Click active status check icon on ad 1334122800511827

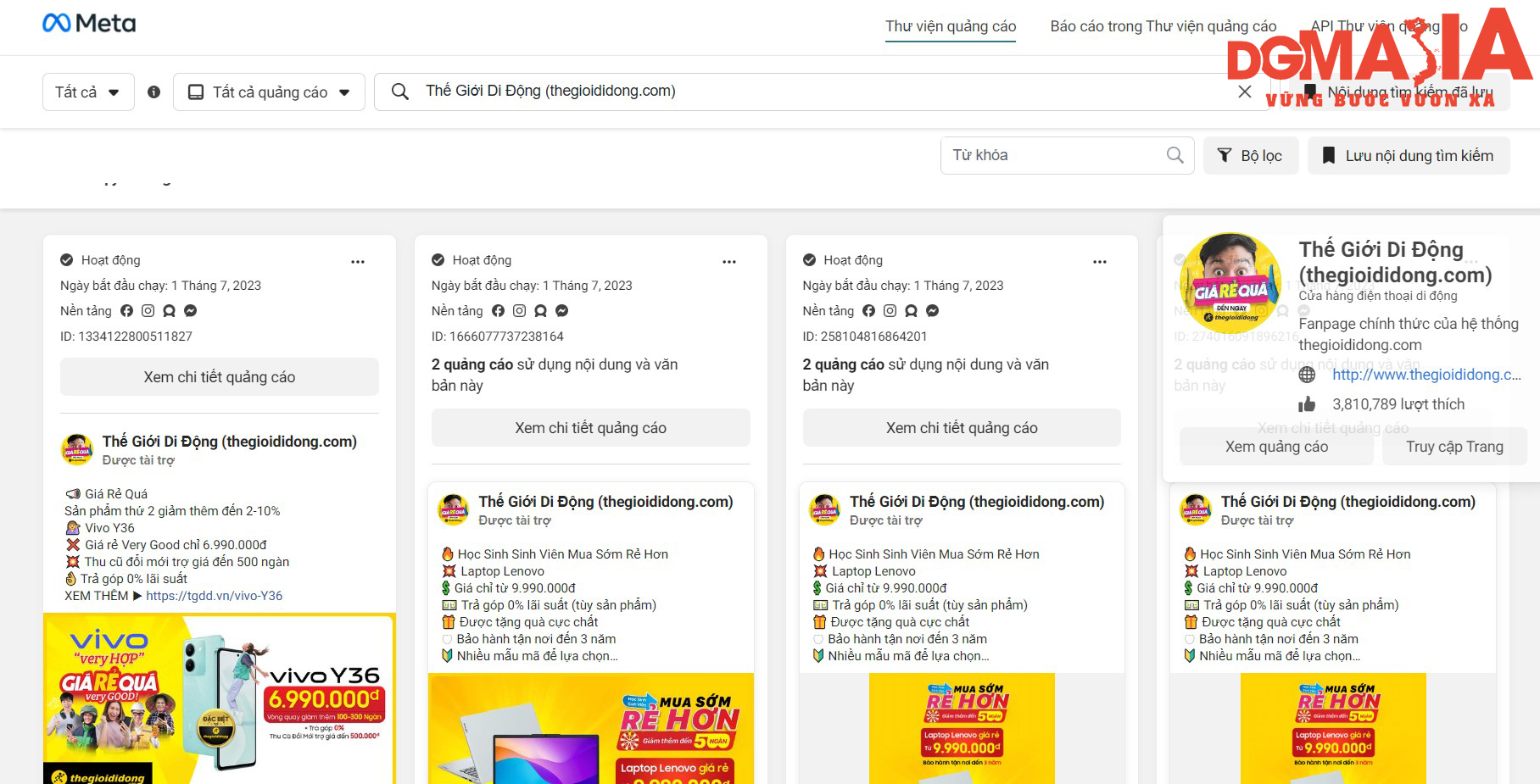(x=67, y=260)
